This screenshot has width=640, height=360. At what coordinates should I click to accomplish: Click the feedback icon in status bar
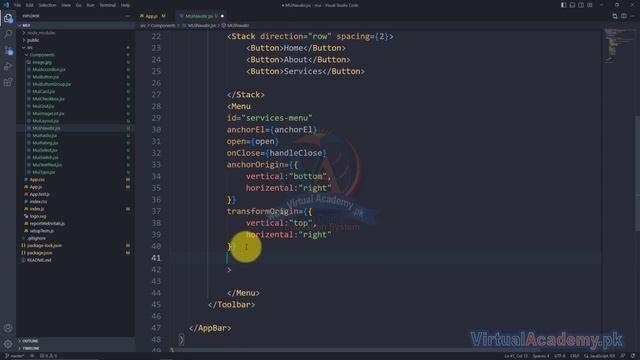point(623,356)
